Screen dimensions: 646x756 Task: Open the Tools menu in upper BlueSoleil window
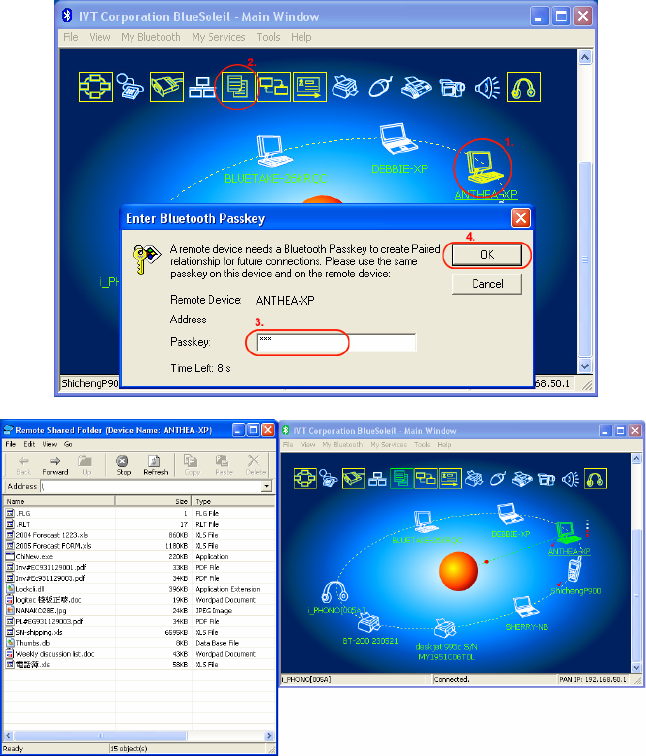(x=268, y=37)
